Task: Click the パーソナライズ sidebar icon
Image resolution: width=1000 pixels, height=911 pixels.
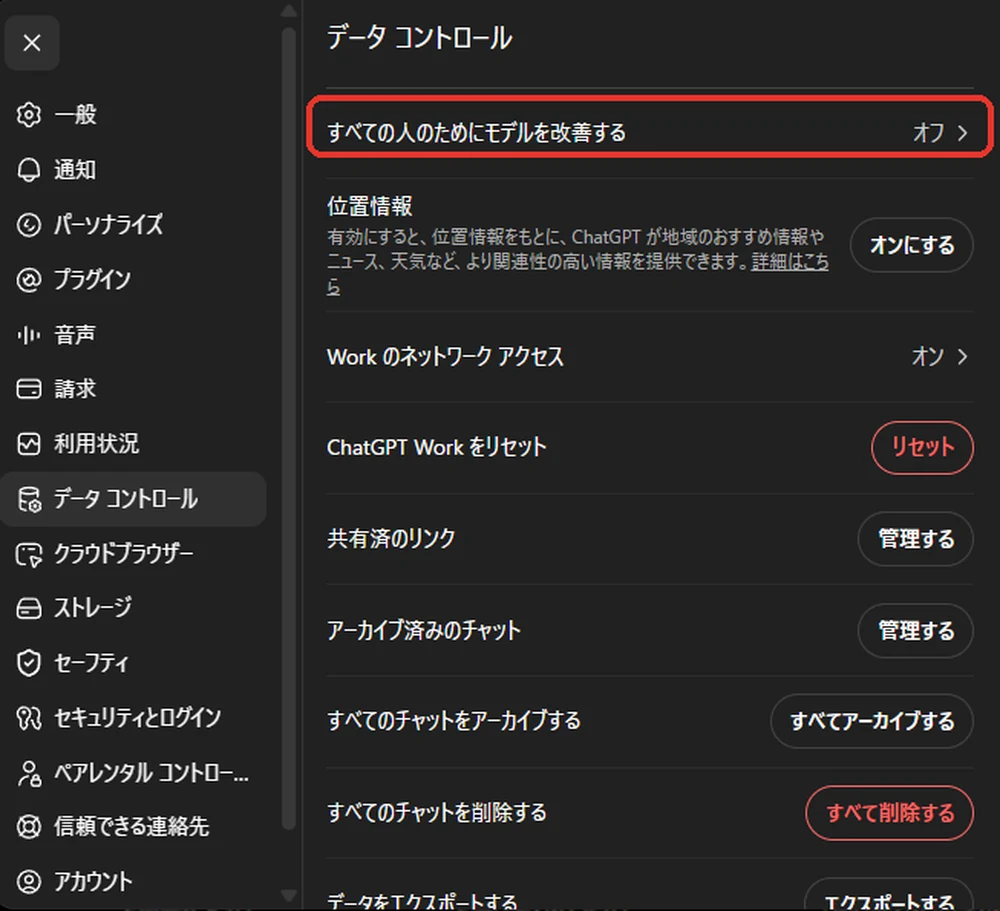Action: click(29, 225)
